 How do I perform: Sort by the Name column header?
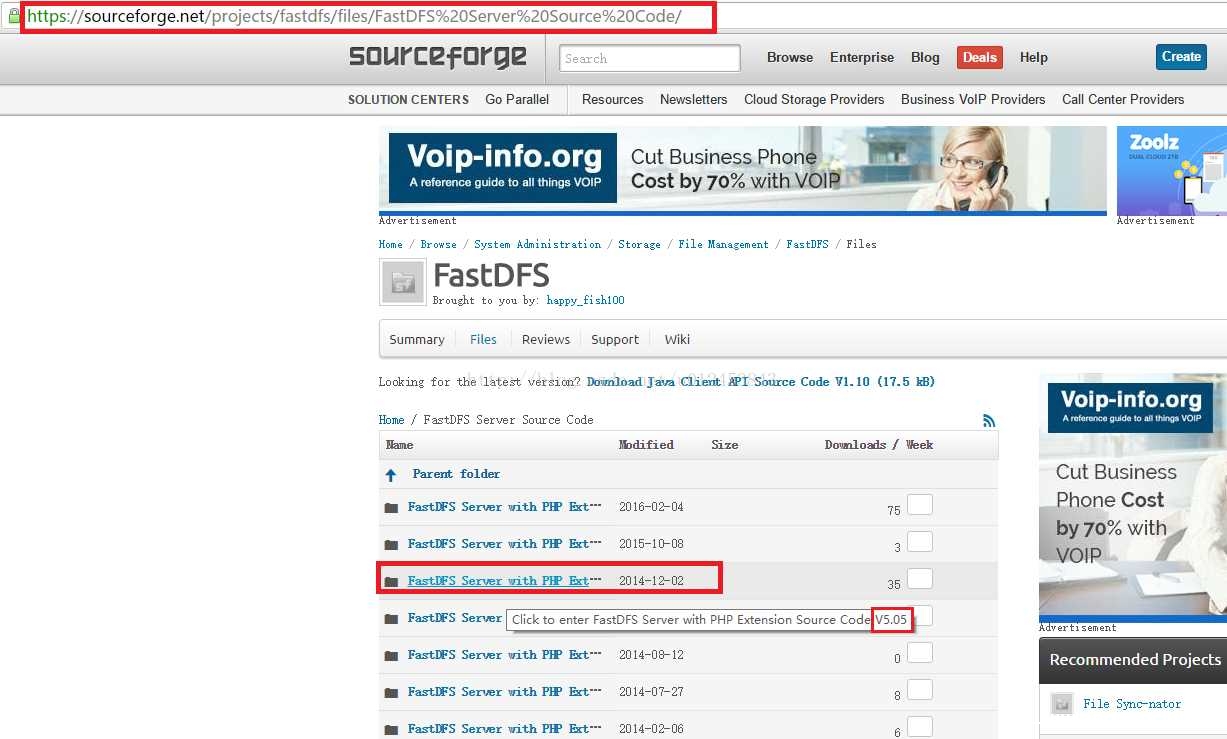point(399,445)
